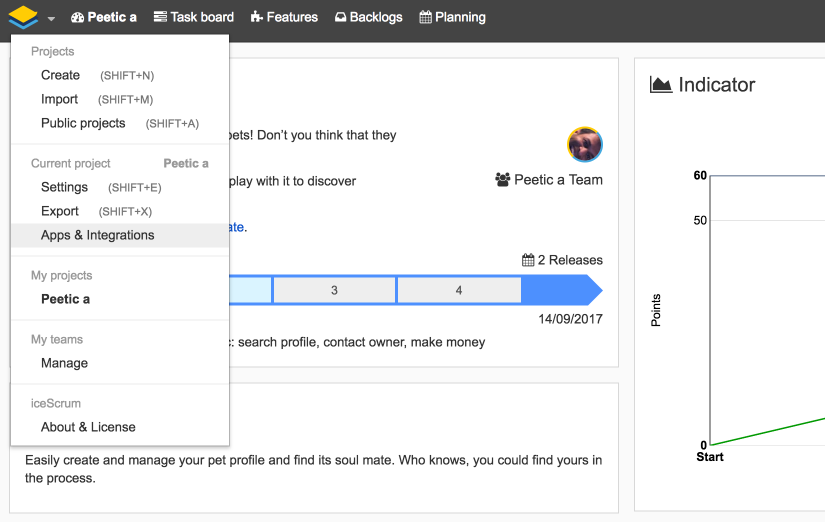Click Manage under My teams

click(x=64, y=363)
